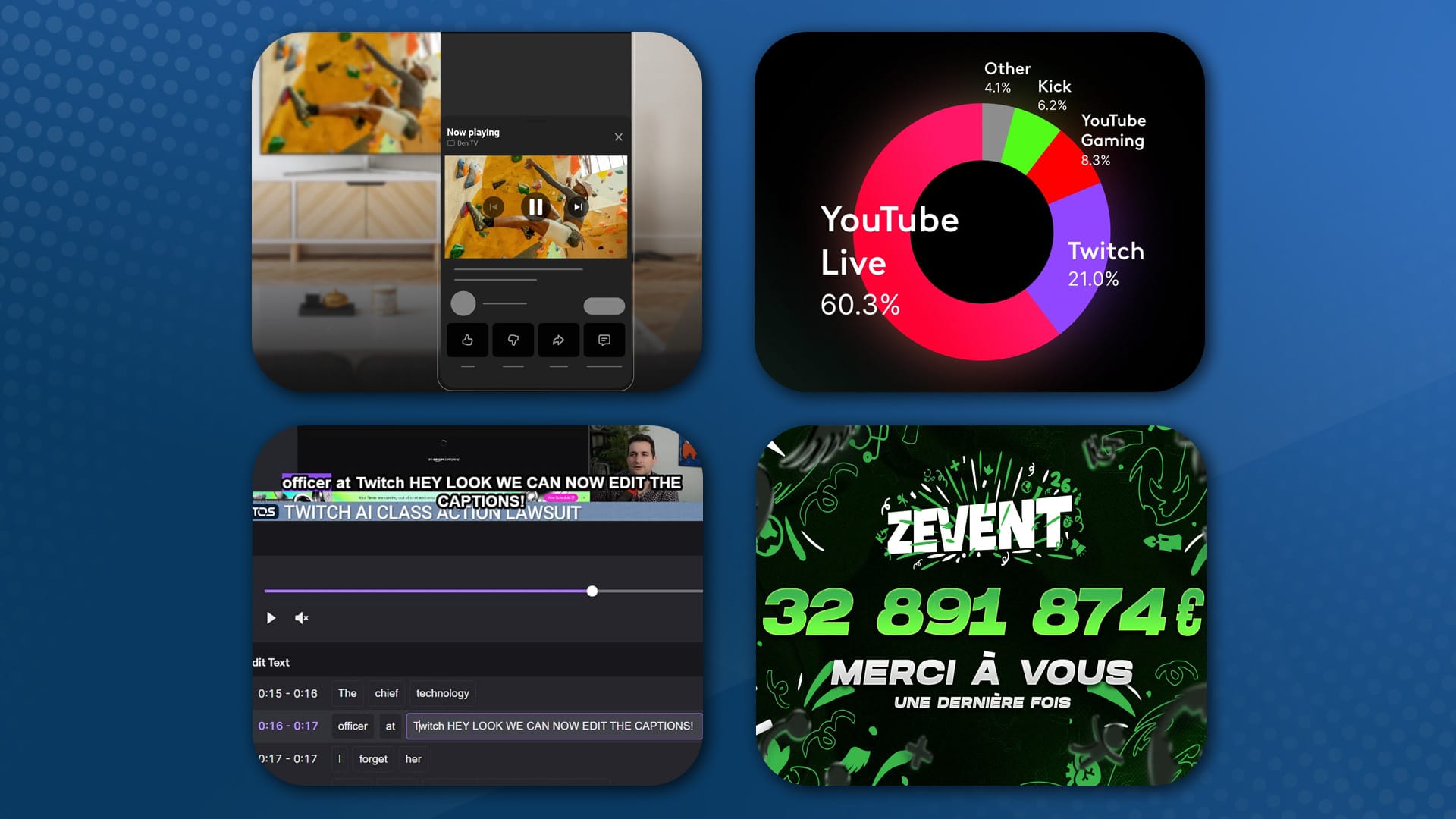Edit the word 'The' in captions

pos(347,693)
